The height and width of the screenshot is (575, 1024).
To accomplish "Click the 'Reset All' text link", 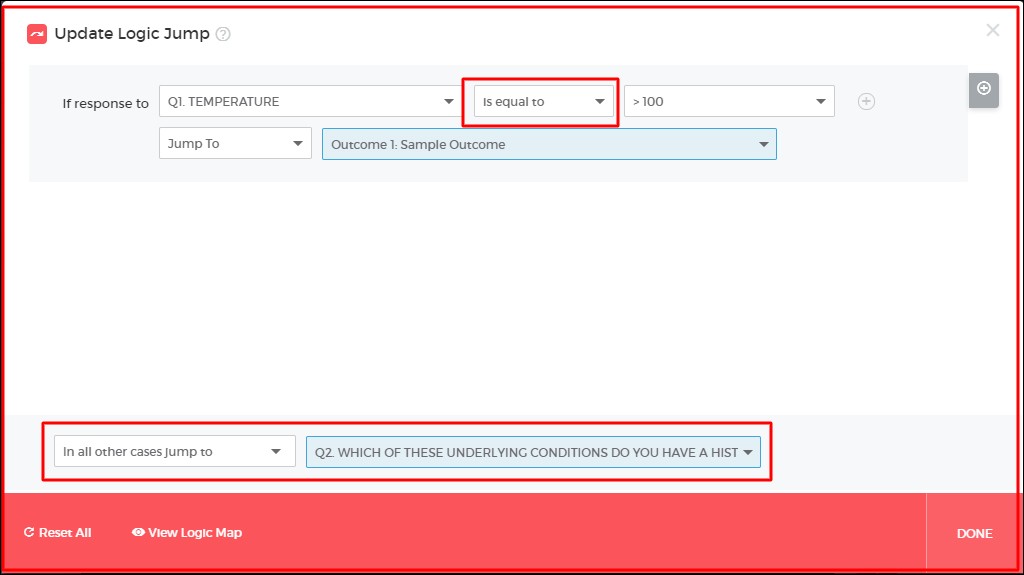I will pyautogui.click(x=65, y=533).
